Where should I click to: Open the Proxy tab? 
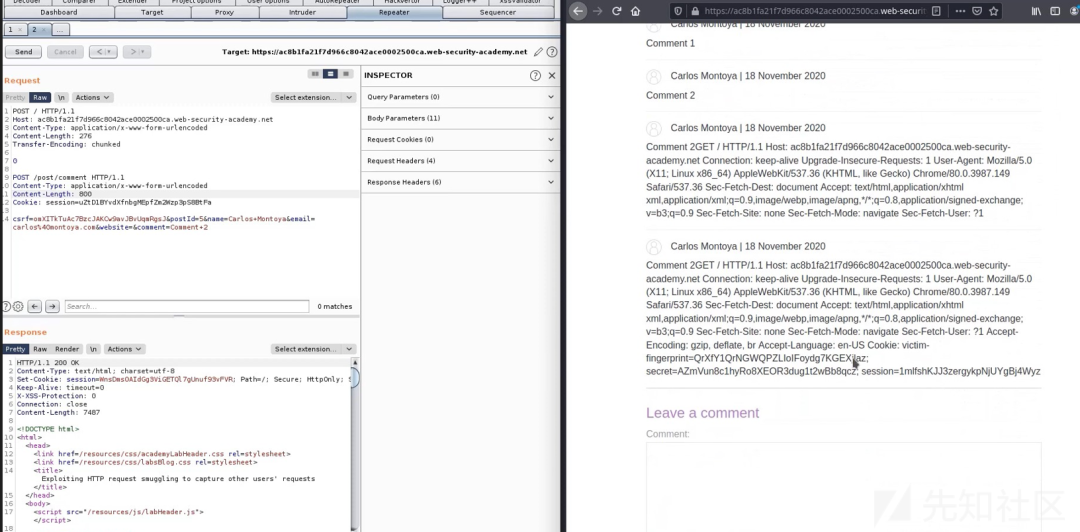click(x=224, y=12)
